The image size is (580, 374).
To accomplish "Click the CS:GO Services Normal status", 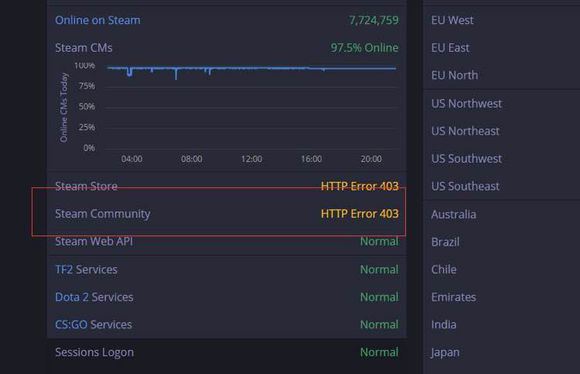I will (x=379, y=324).
